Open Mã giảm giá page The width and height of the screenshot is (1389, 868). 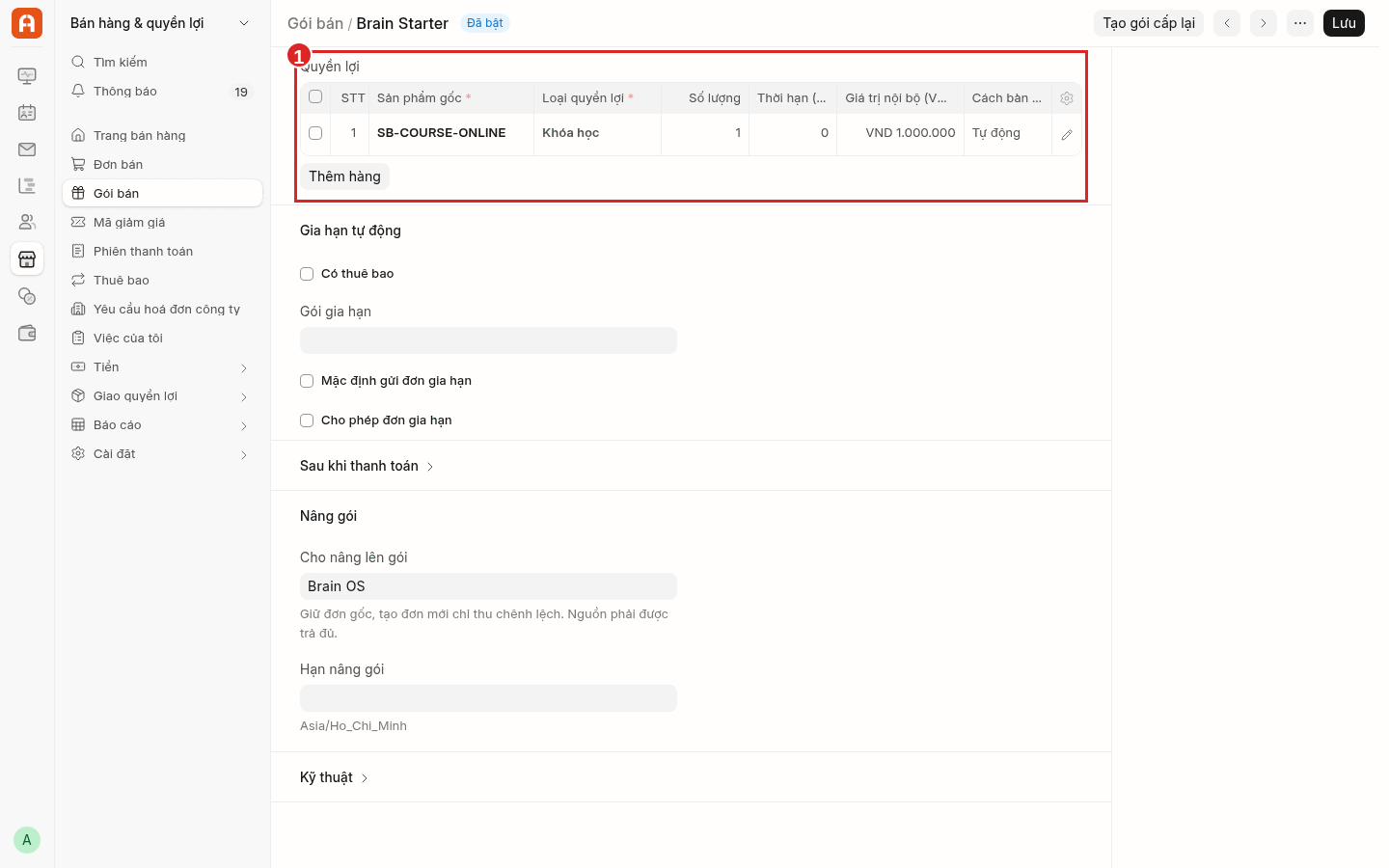point(162,223)
